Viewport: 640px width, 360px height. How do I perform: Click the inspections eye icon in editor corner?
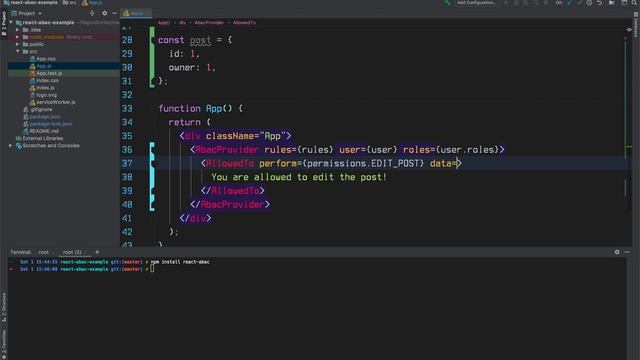coord(629,29)
